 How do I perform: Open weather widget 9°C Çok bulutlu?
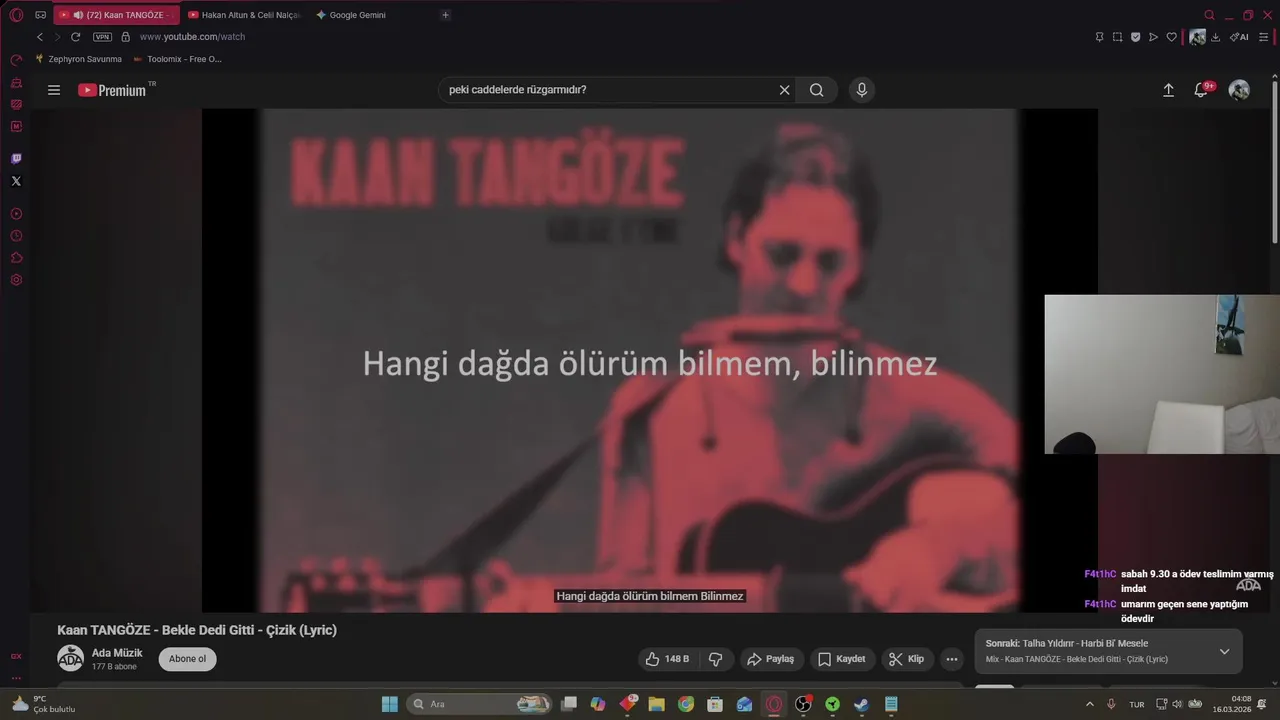tap(44, 704)
